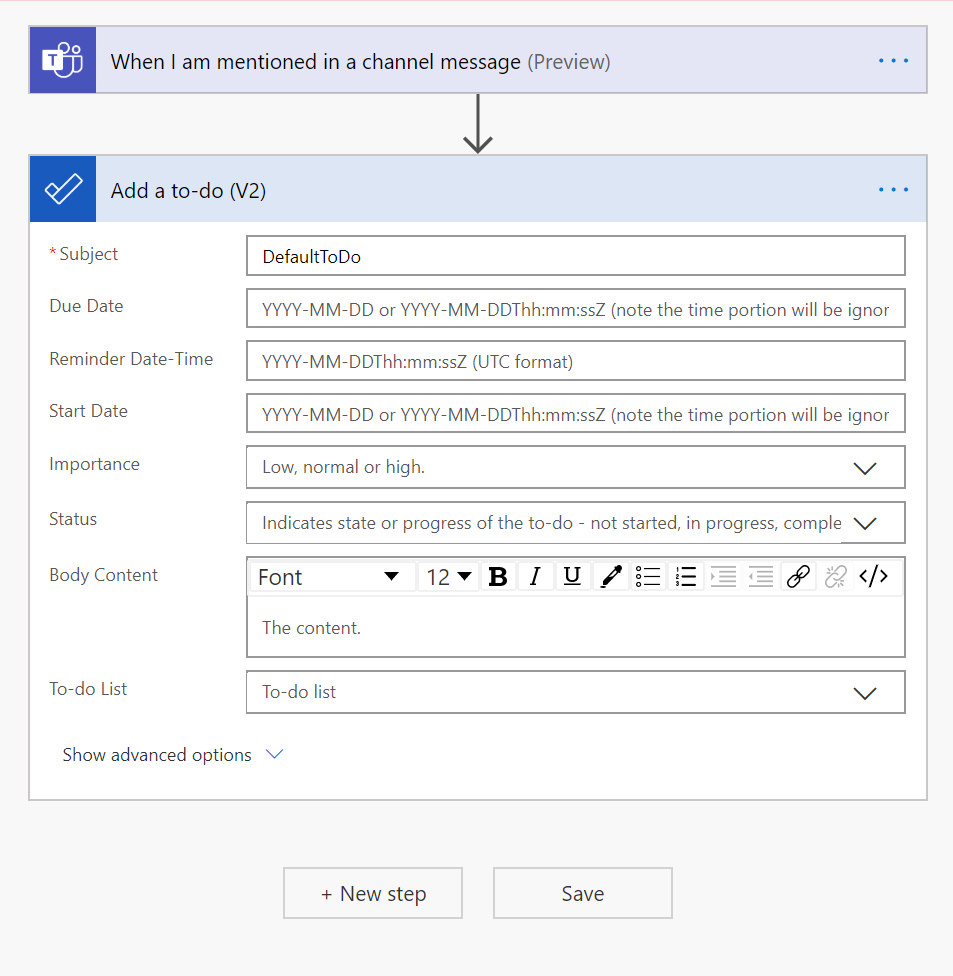
Task: Click the To-Do checkmark action icon
Action: pos(63,189)
